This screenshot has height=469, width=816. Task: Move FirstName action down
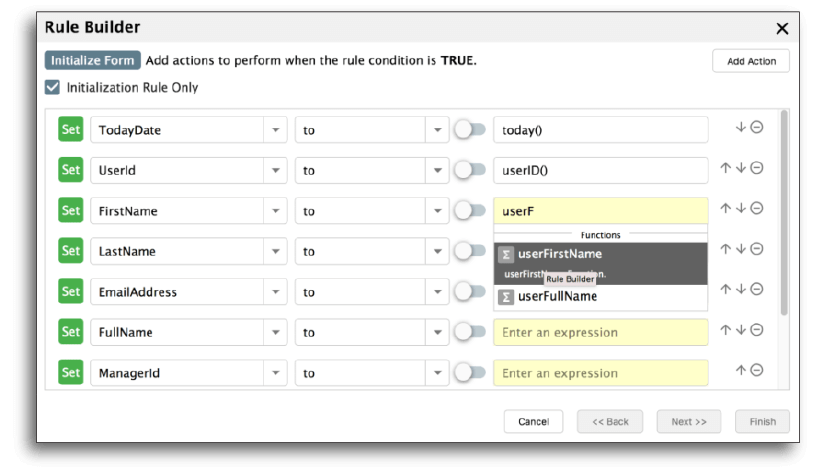click(741, 208)
